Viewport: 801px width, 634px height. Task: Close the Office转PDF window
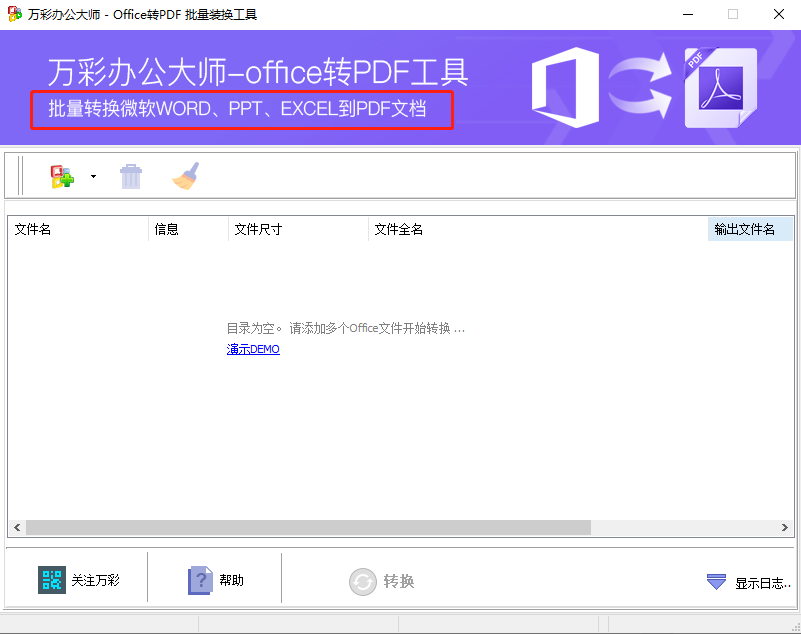coord(779,14)
